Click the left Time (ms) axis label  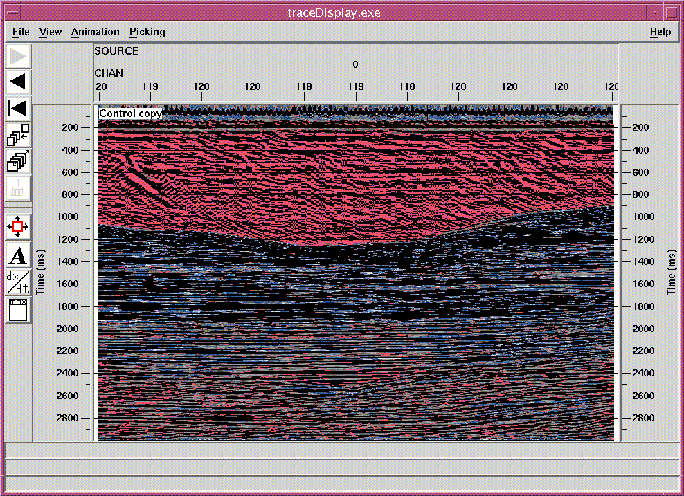[x=40, y=272]
